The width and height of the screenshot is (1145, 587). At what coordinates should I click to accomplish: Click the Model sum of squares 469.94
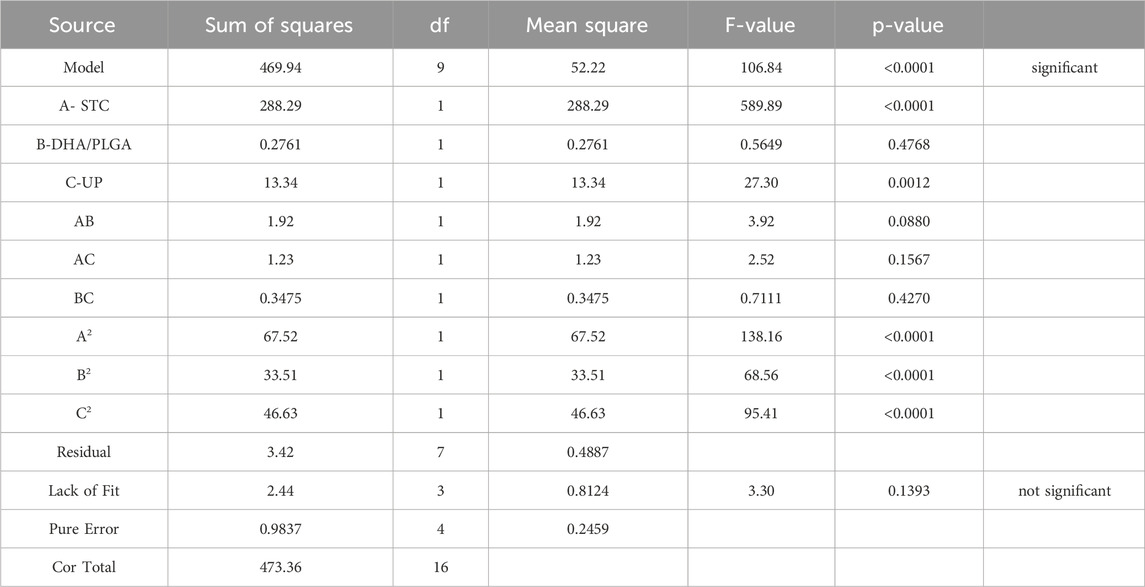click(280, 67)
